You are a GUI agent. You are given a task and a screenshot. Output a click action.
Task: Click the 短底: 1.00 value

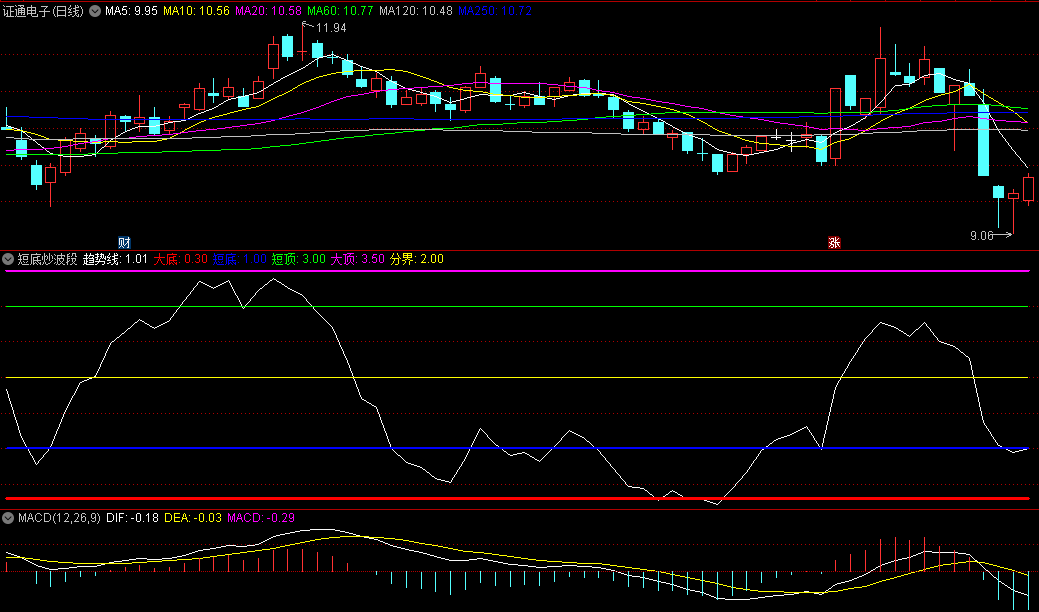coord(239,259)
